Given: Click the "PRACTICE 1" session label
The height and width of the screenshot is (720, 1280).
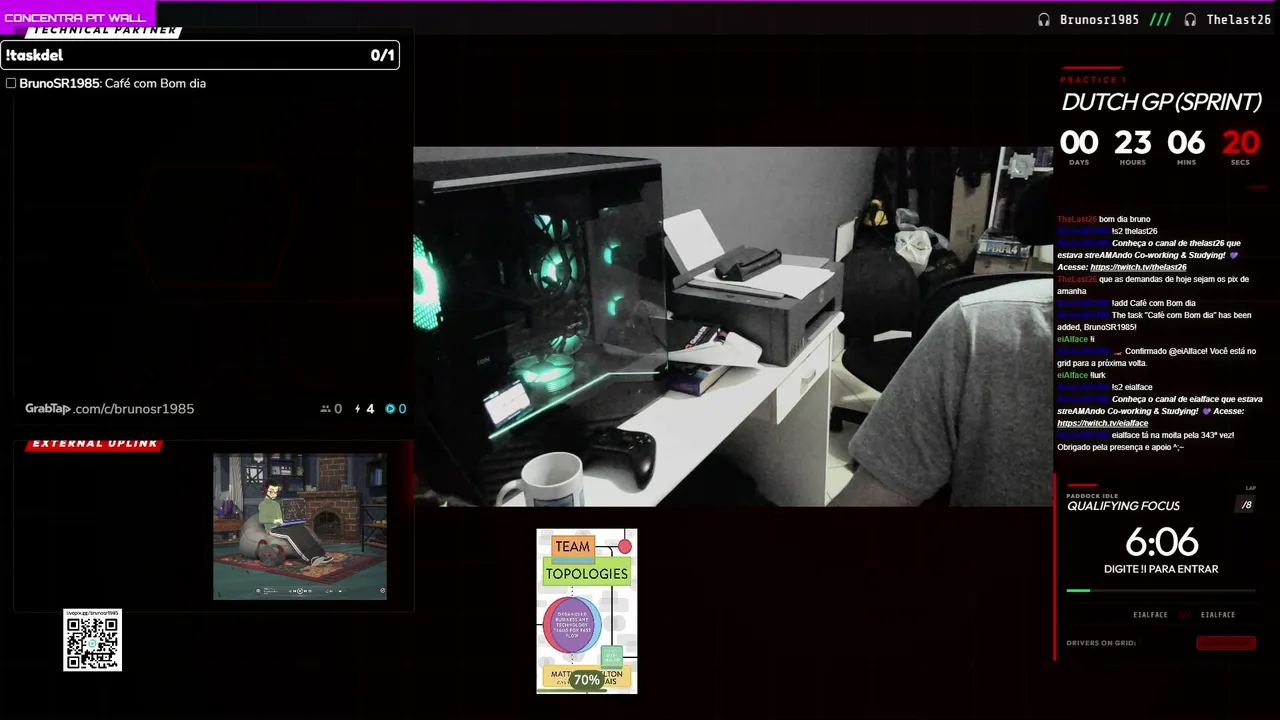Looking at the screenshot, I should pyautogui.click(x=1093, y=80).
